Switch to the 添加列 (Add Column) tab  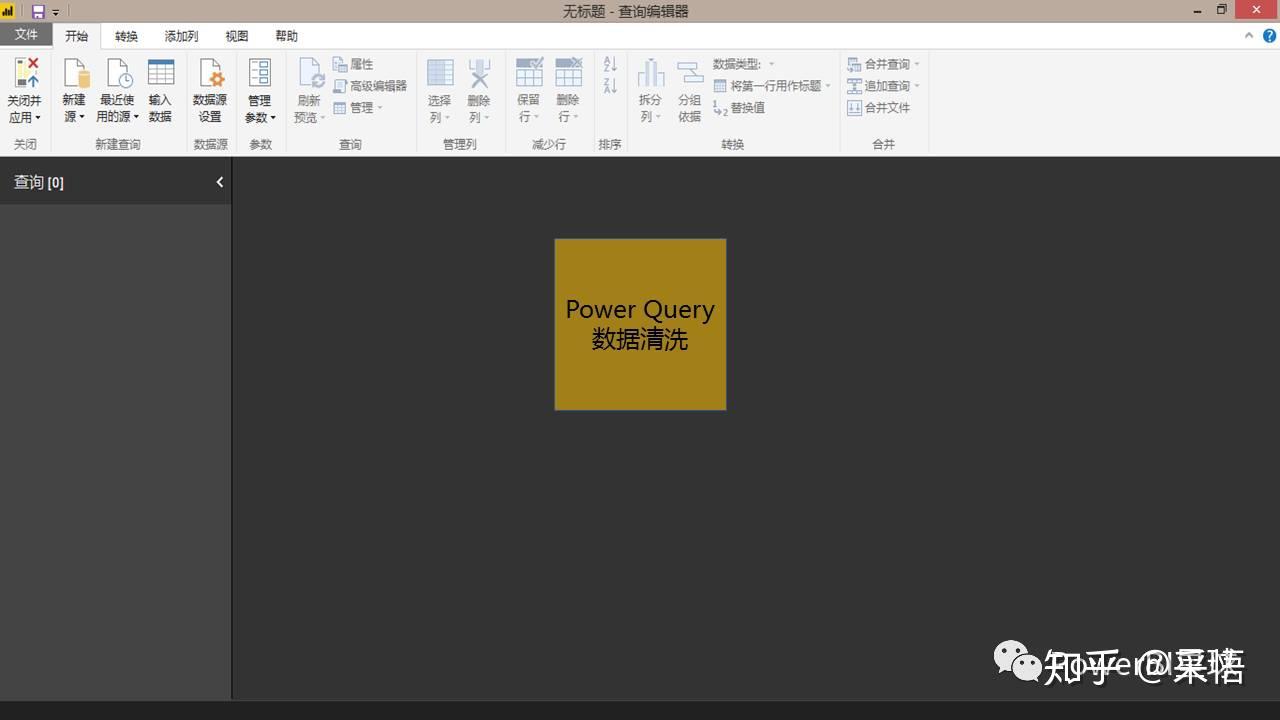[x=181, y=36]
